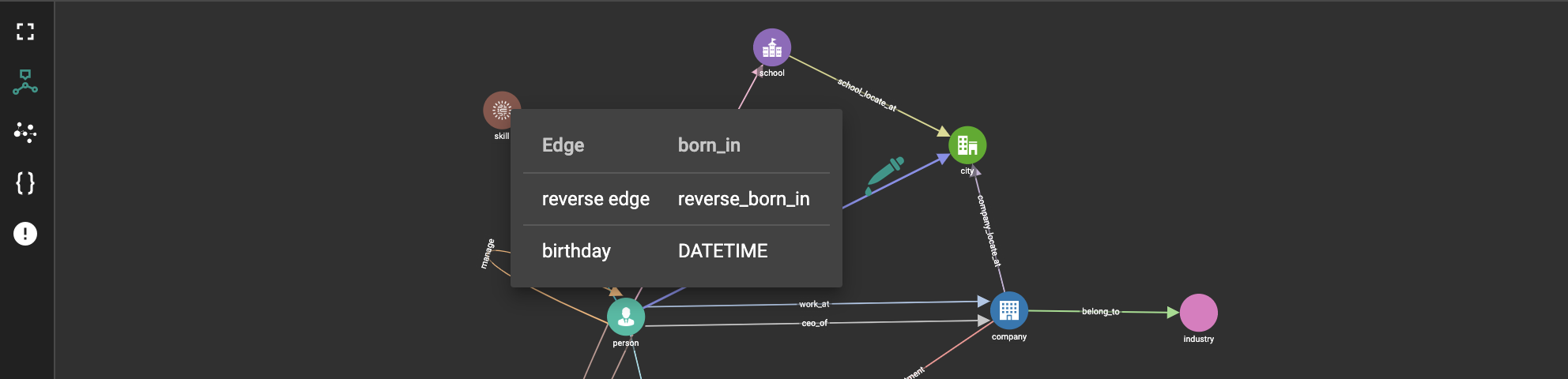Click the exclamation warning icon

point(25,234)
